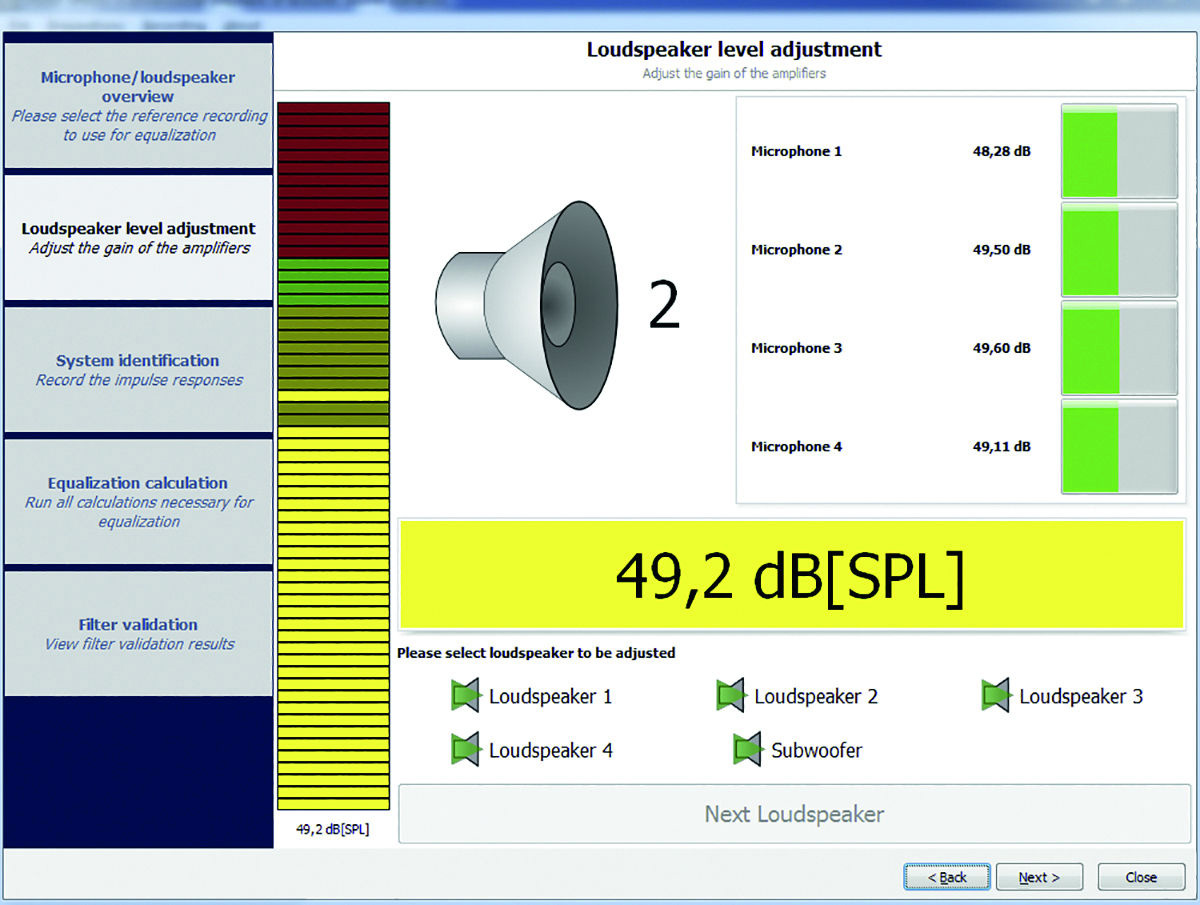Viewport: 1200px width, 905px height.
Task: Click the vertical SPL level bar meter
Action: click(333, 456)
